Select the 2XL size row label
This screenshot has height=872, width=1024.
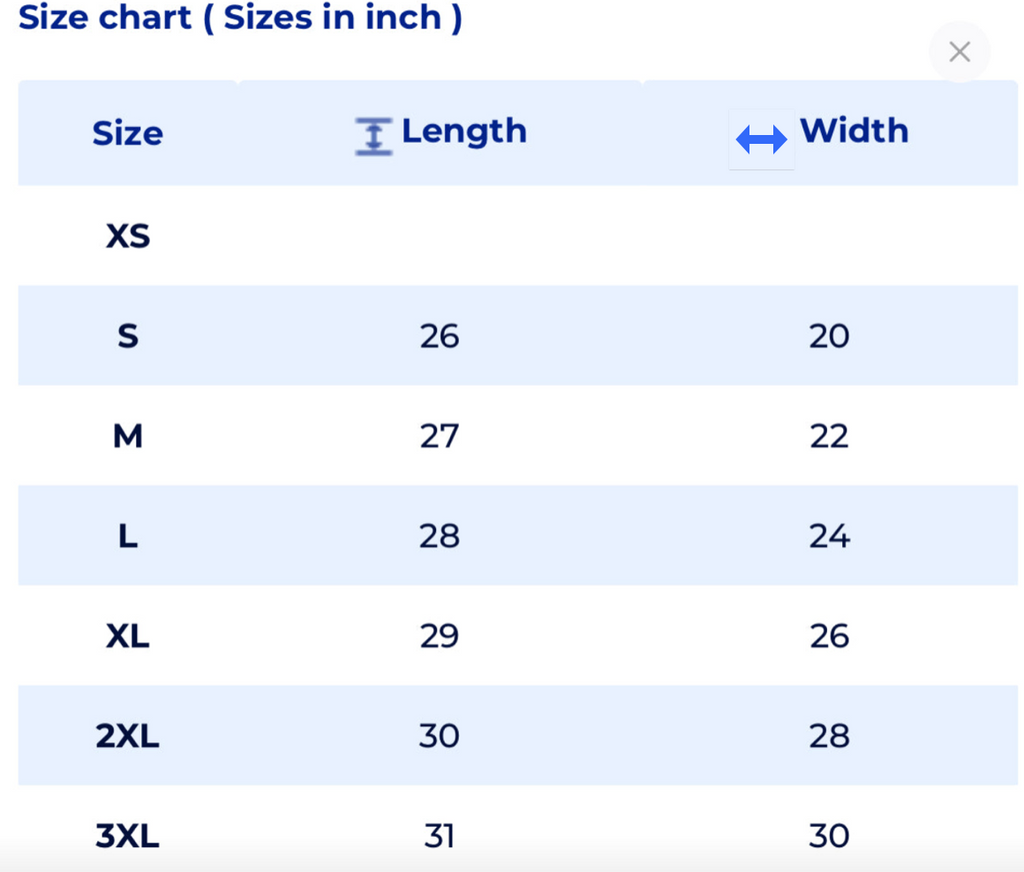point(128,736)
